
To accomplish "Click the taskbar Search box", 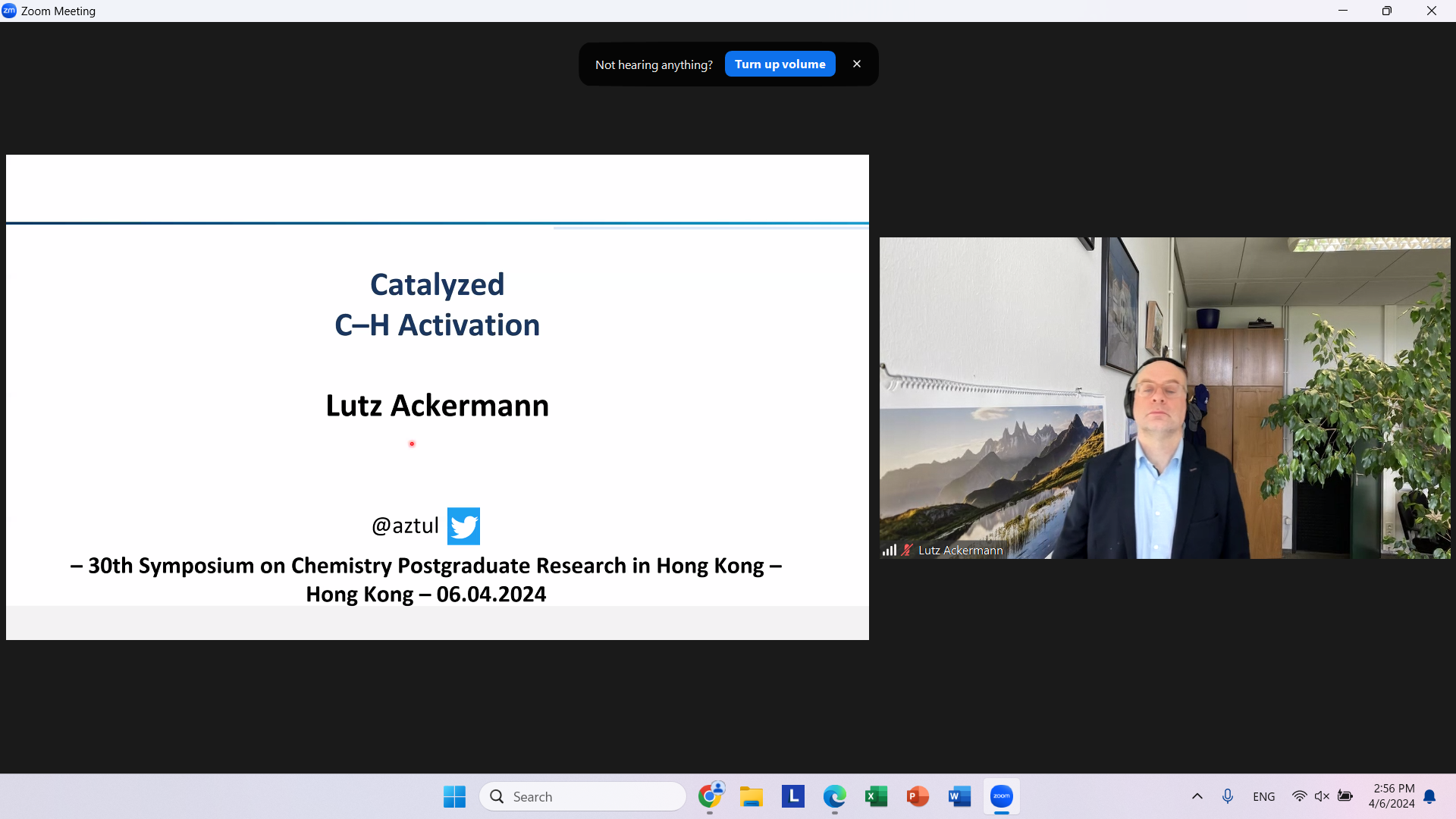I will [x=582, y=796].
